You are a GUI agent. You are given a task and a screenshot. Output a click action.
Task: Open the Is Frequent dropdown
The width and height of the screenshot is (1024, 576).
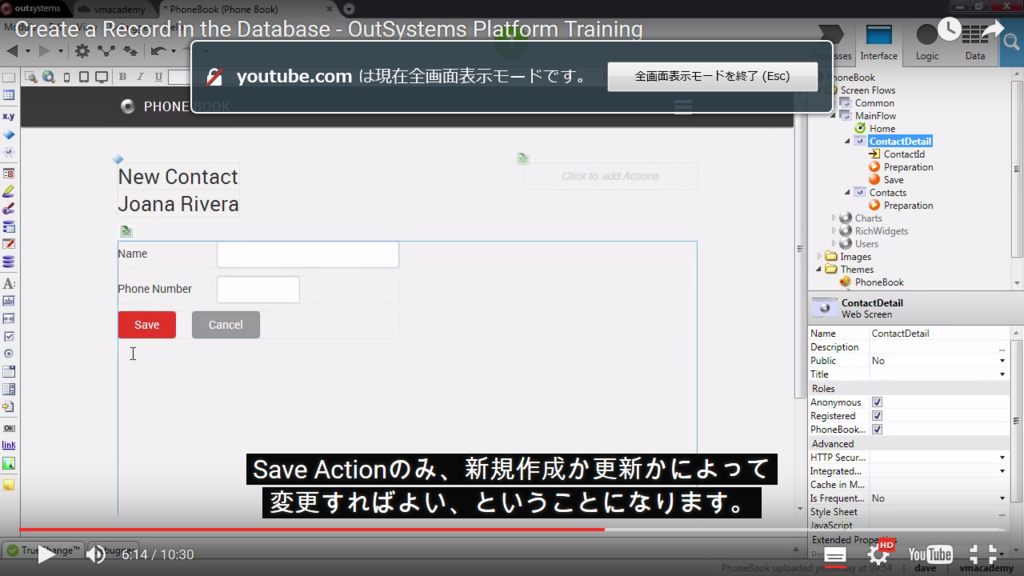1002,499
